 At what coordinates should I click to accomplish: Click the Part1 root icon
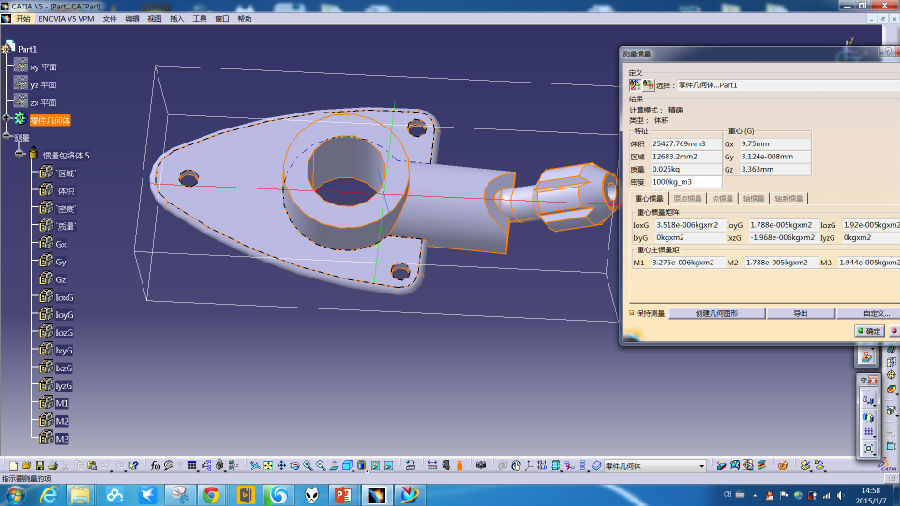coord(9,48)
